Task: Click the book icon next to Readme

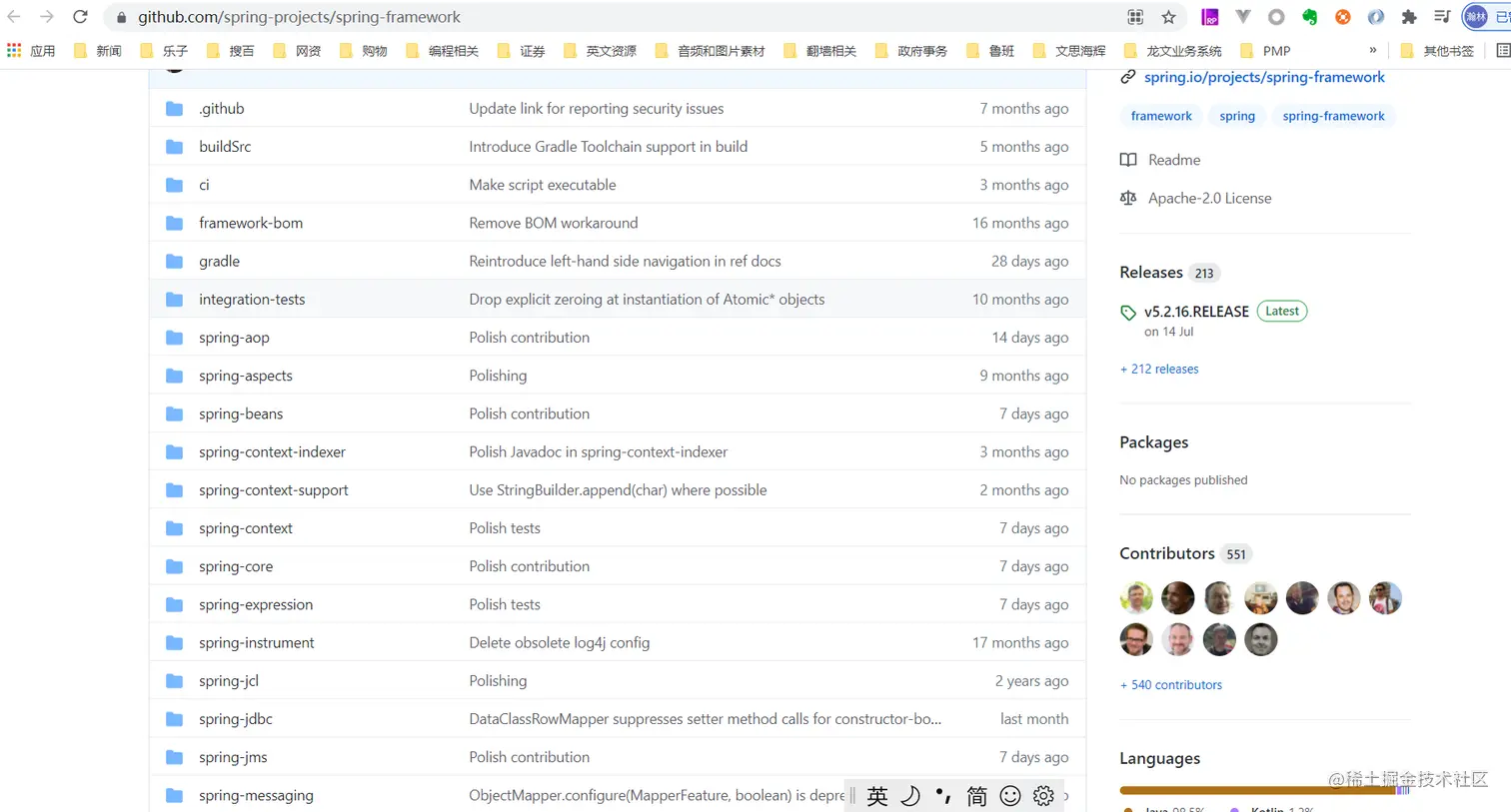Action: (1128, 160)
